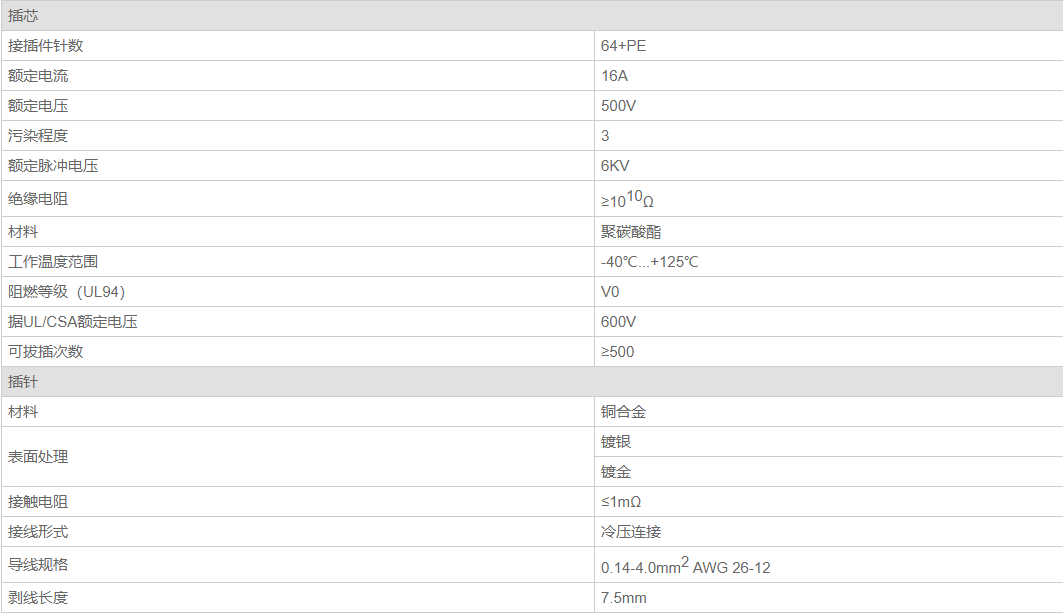Select the 污染程度 row label
This screenshot has width=1063, height=616.
(298, 136)
